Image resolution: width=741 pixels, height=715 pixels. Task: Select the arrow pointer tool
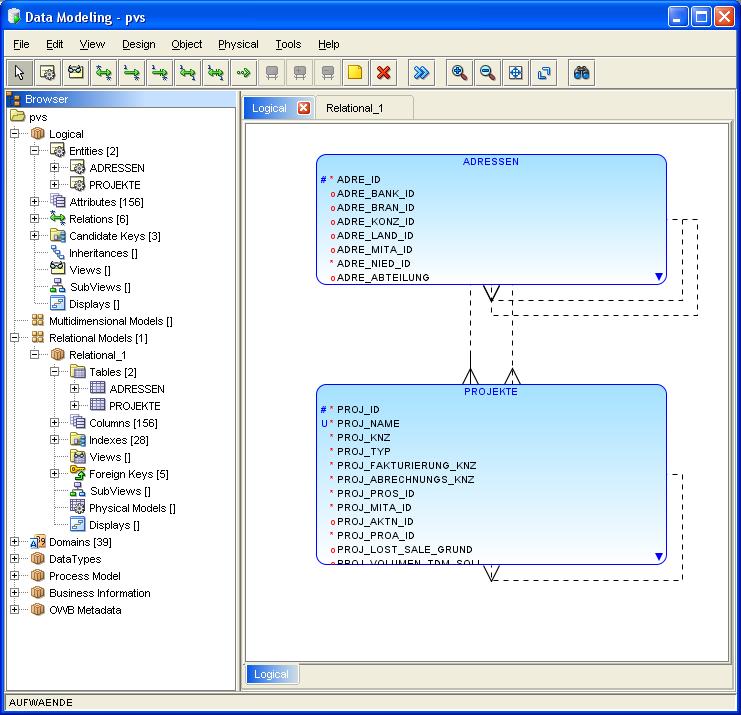click(x=19, y=73)
